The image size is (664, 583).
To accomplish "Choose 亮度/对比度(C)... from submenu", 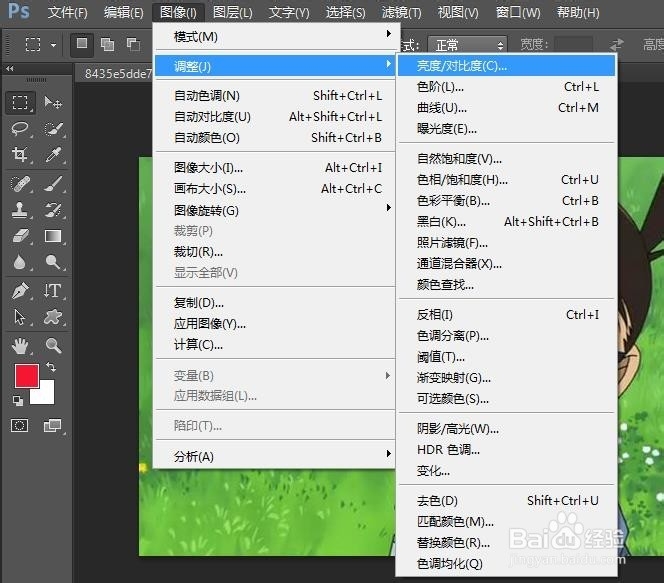I will [x=506, y=66].
